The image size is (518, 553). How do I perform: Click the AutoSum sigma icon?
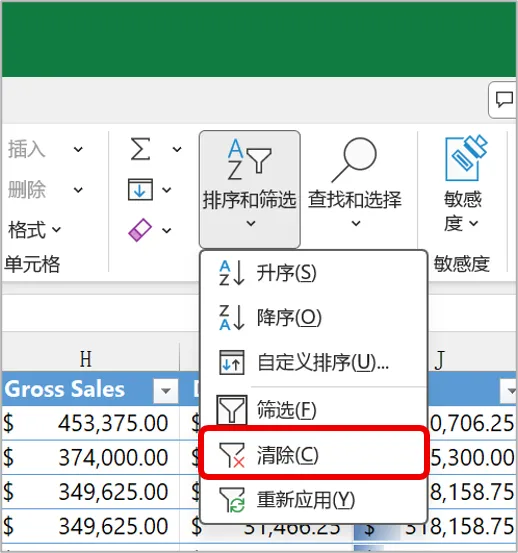(140, 149)
